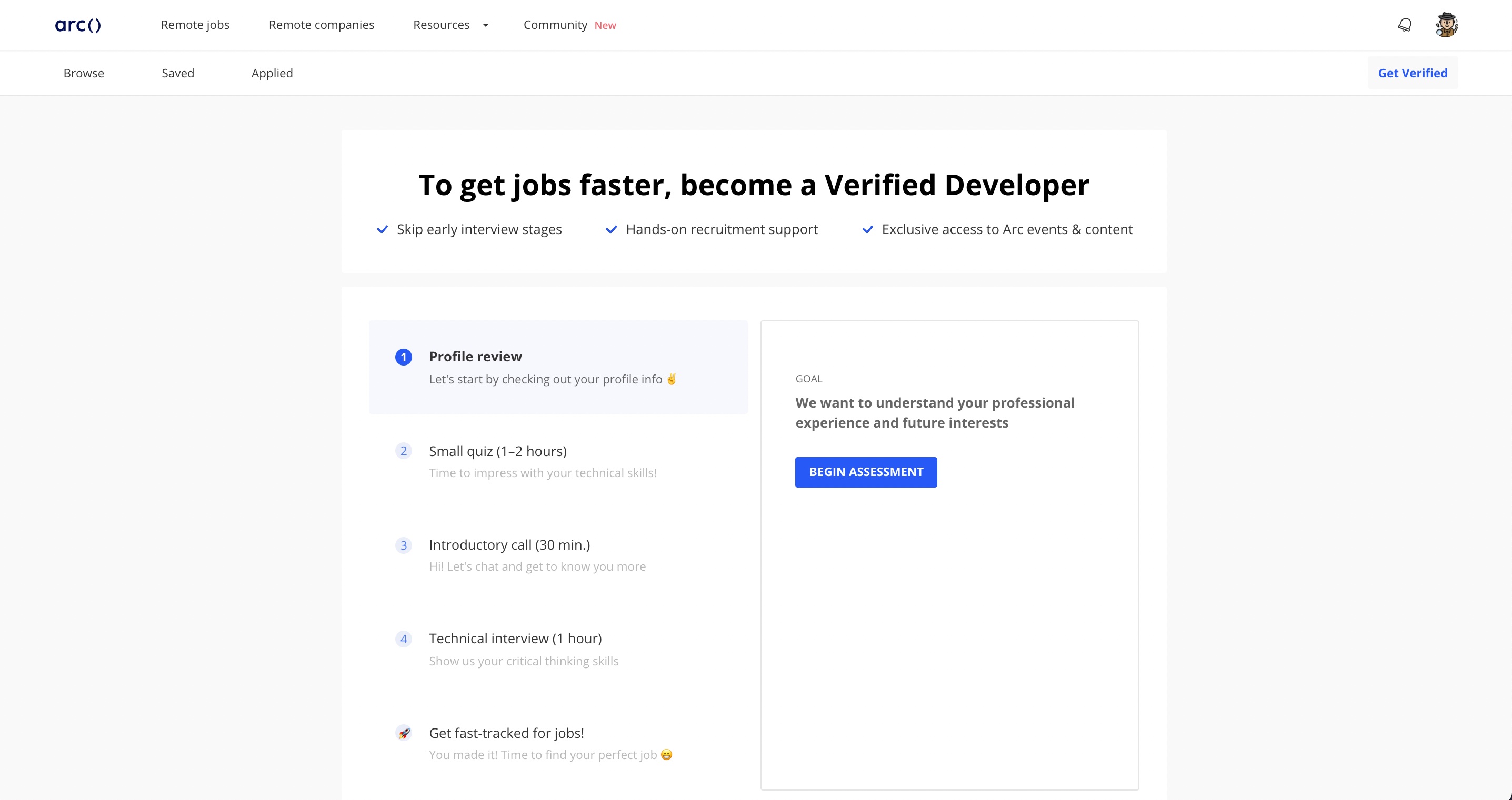Click the step 3 number circle
The image size is (1512, 800).
point(403,545)
